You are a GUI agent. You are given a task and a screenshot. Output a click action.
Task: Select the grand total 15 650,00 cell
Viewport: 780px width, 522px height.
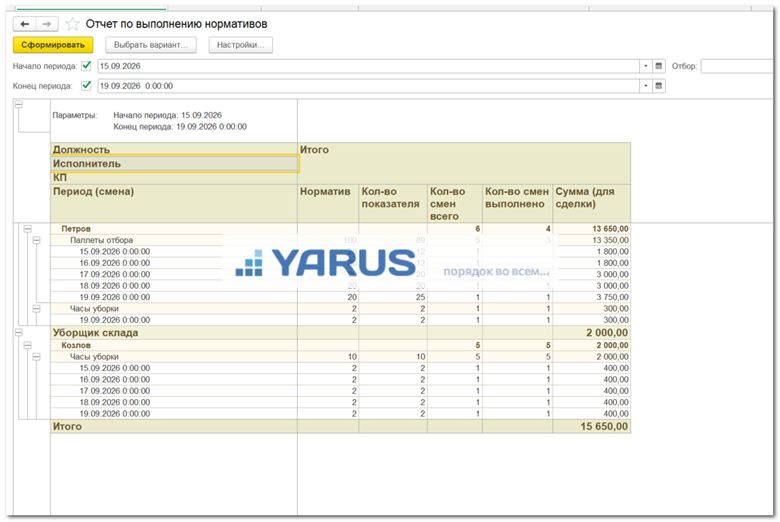(x=591, y=426)
